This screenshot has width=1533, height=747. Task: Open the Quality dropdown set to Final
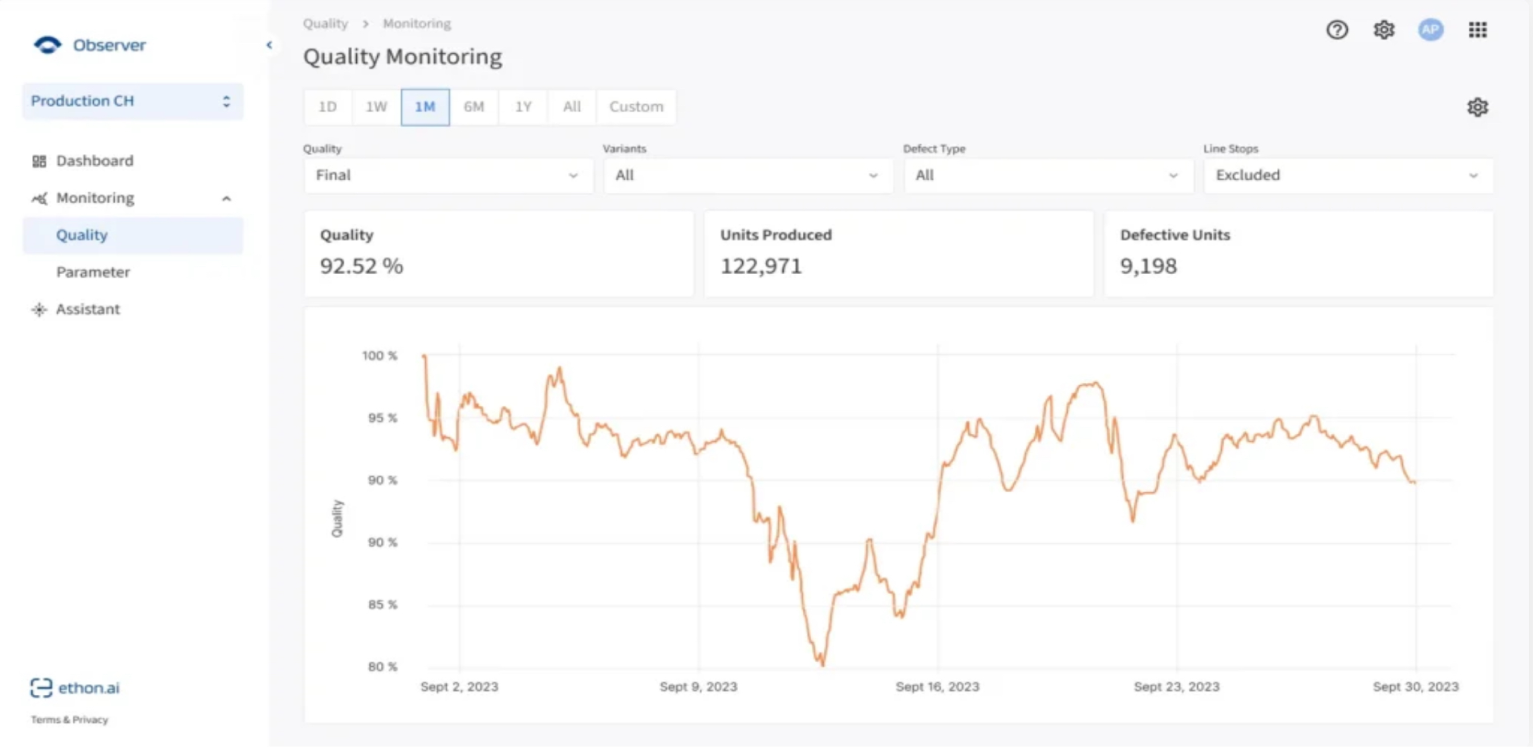[447, 175]
